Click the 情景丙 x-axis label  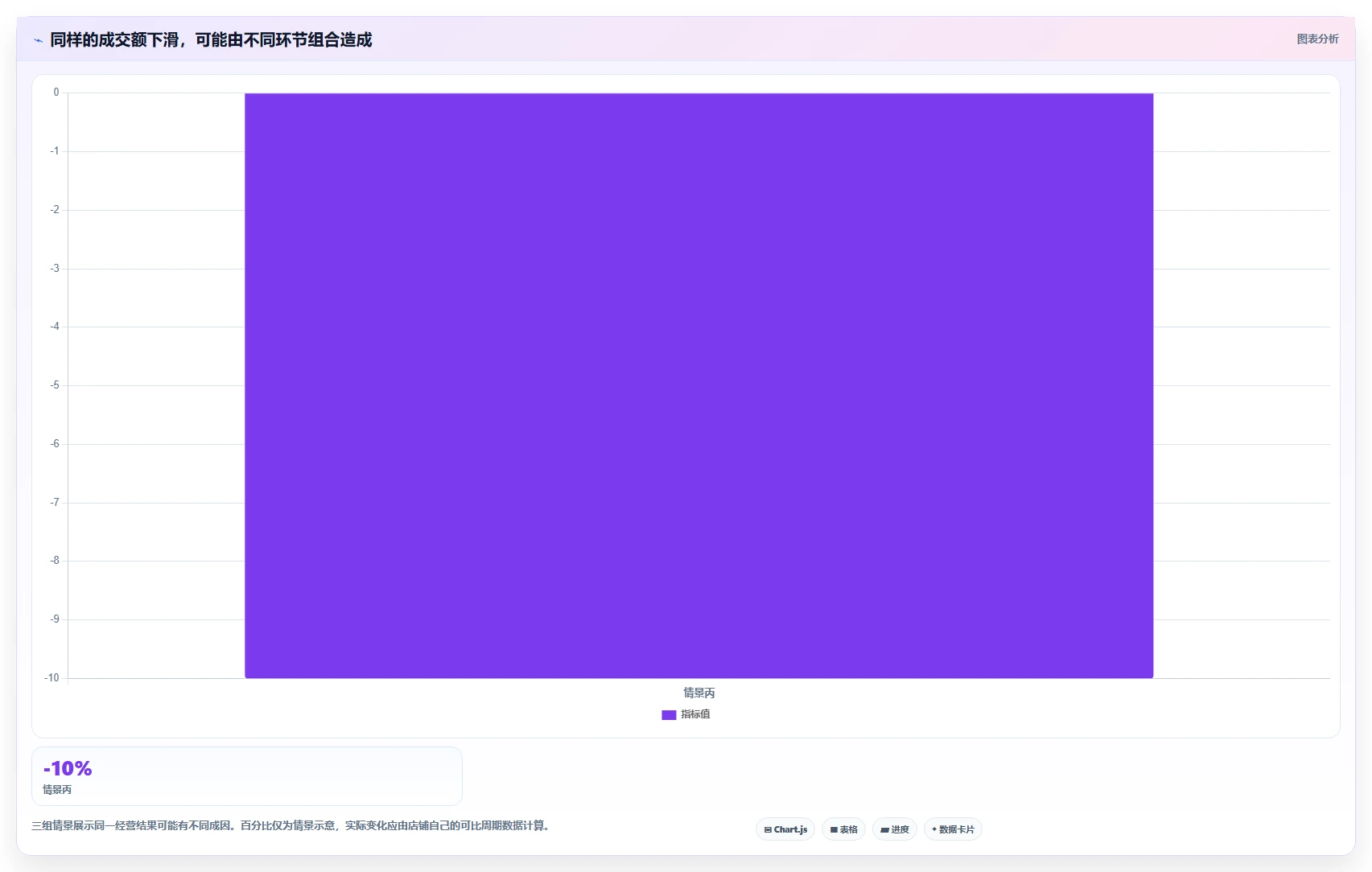tap(698, 693)
